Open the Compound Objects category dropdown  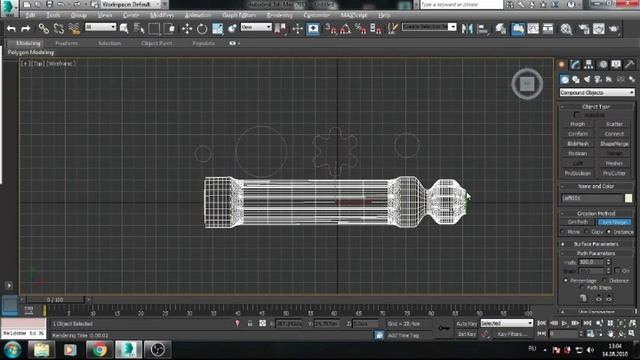click(597, 93)
